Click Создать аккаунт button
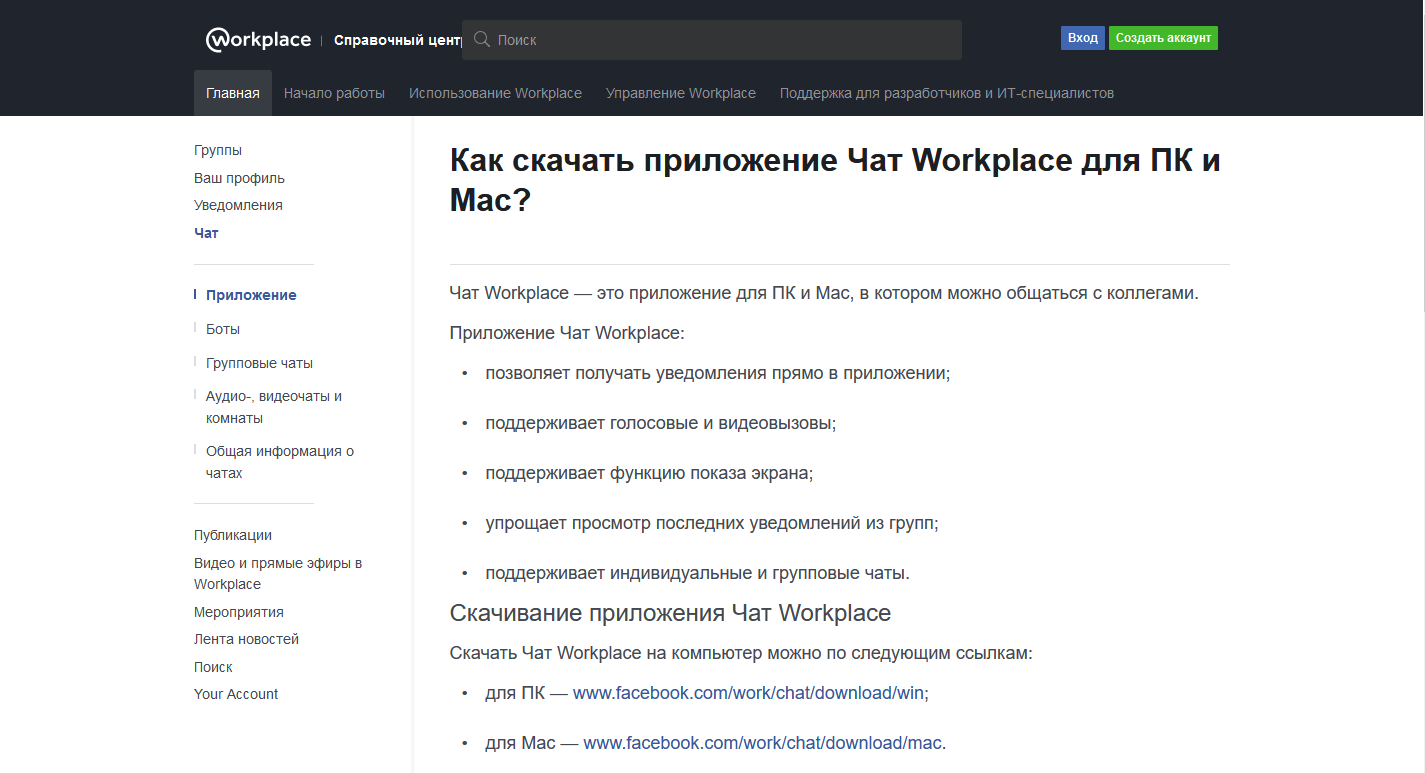Viewport: 1425px width, 773px height. [x=1163, y=38]
